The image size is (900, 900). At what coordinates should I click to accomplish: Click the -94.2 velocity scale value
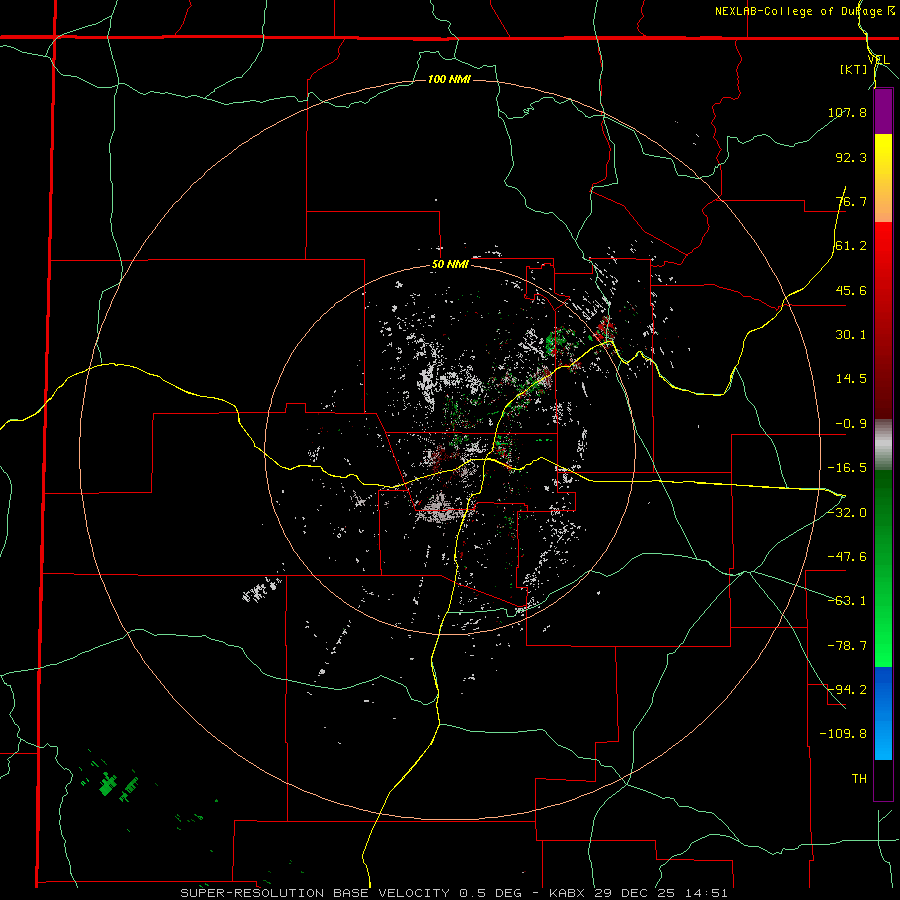pos(847,690)
